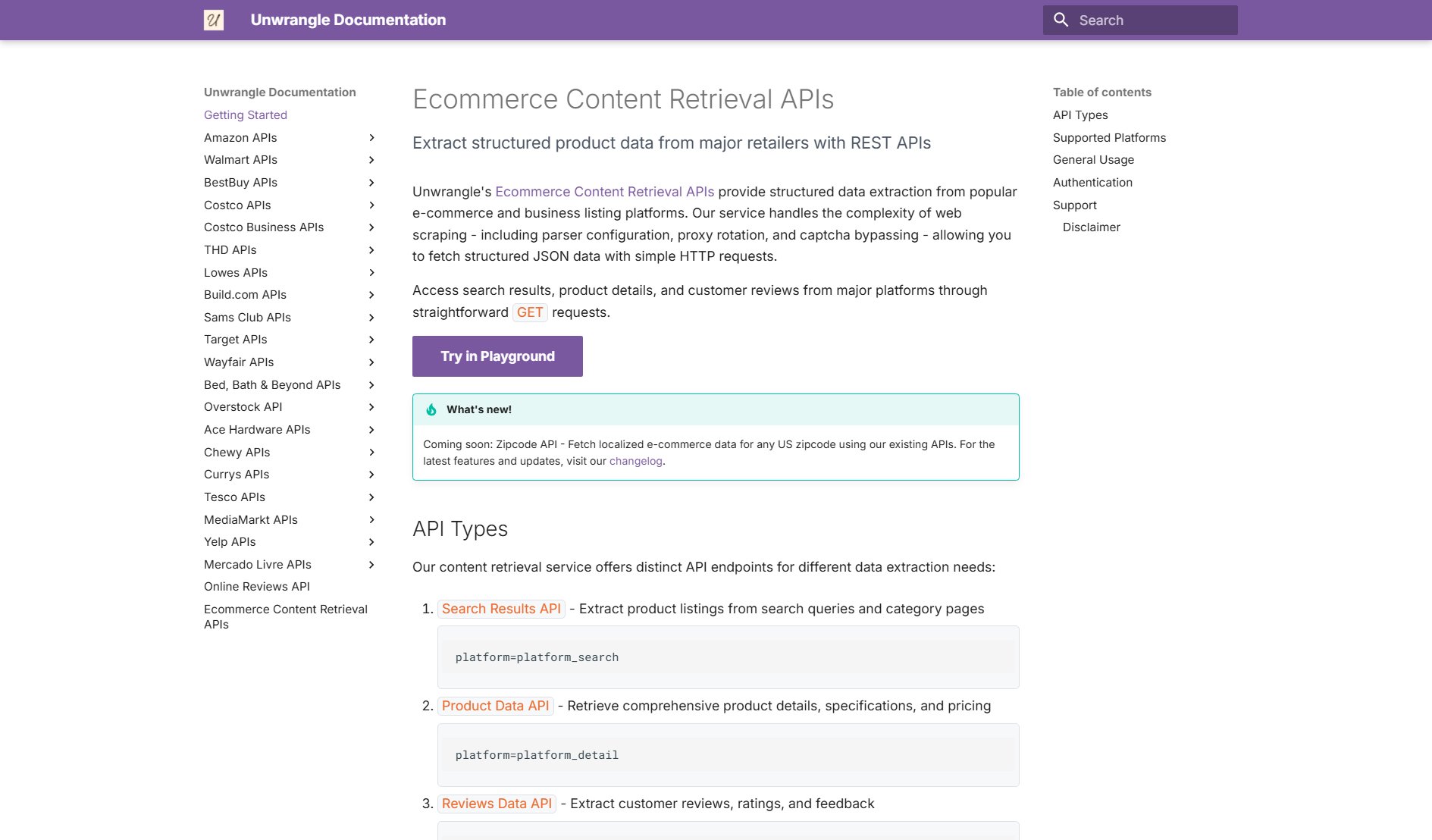Jump to General Usage section
This screenshot has height=840, width=1432.
pyautogui.click(x=1093, y=160)
